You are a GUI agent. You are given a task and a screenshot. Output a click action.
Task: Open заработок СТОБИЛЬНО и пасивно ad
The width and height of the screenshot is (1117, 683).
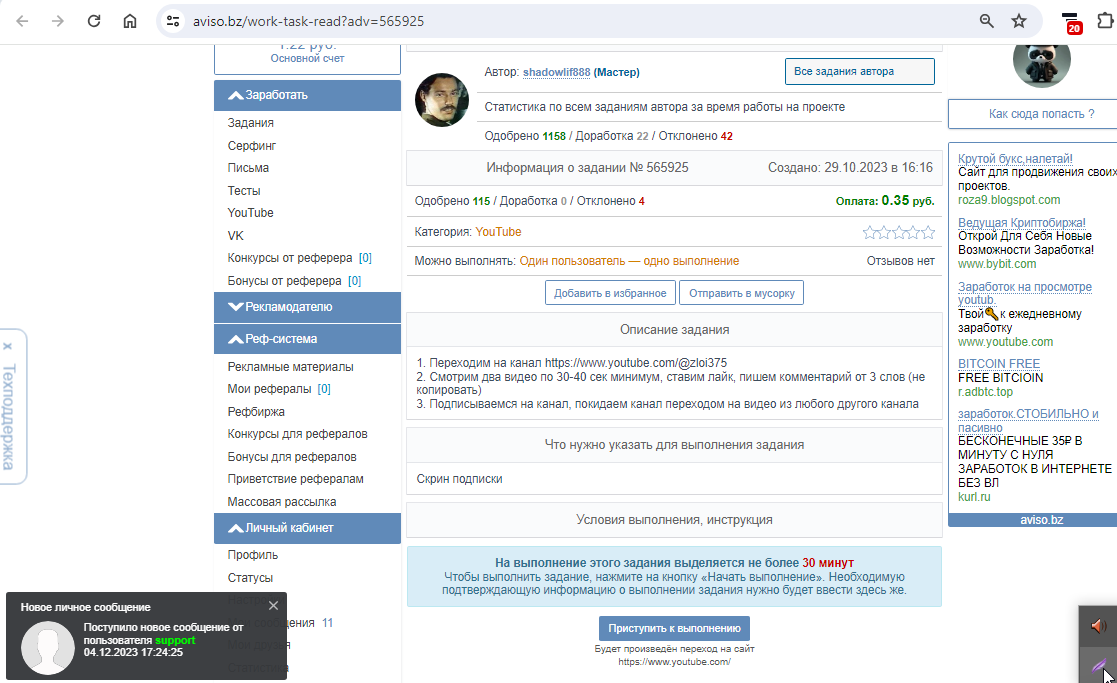tap(1028, 420)
